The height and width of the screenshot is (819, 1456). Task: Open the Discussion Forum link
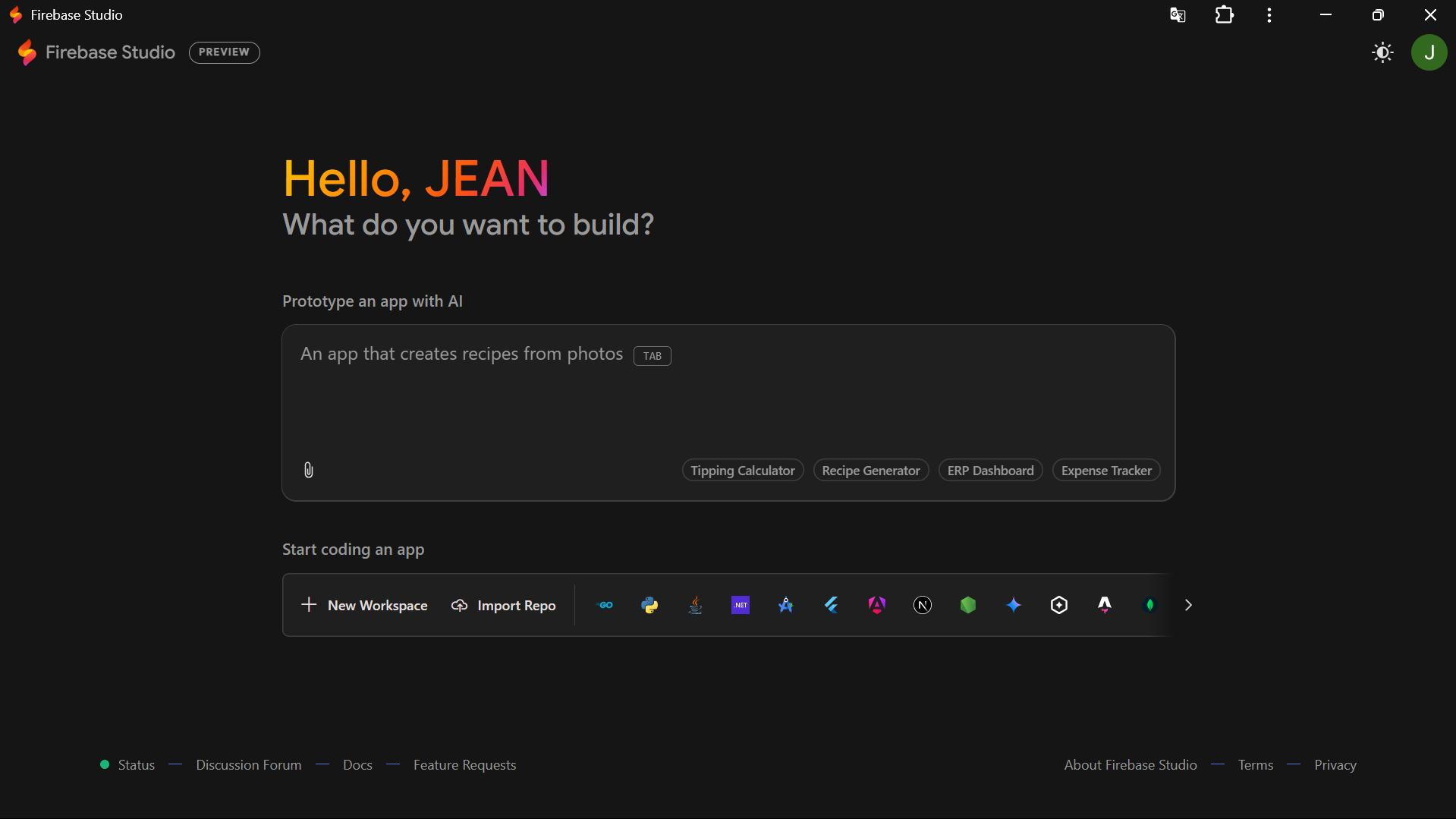click(x=249, y=765)
